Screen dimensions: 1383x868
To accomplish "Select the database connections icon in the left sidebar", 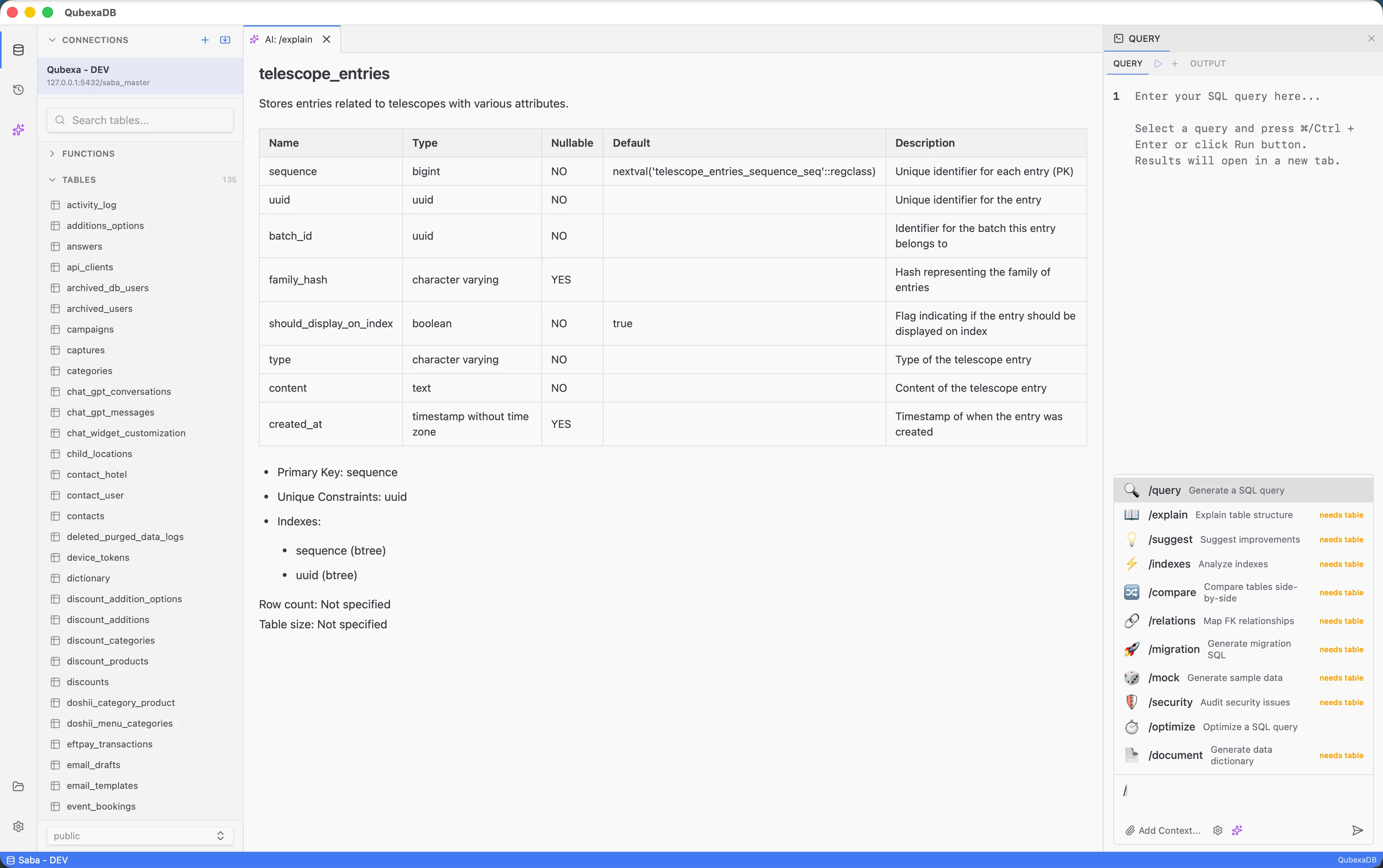I will [x=18, y=50].
